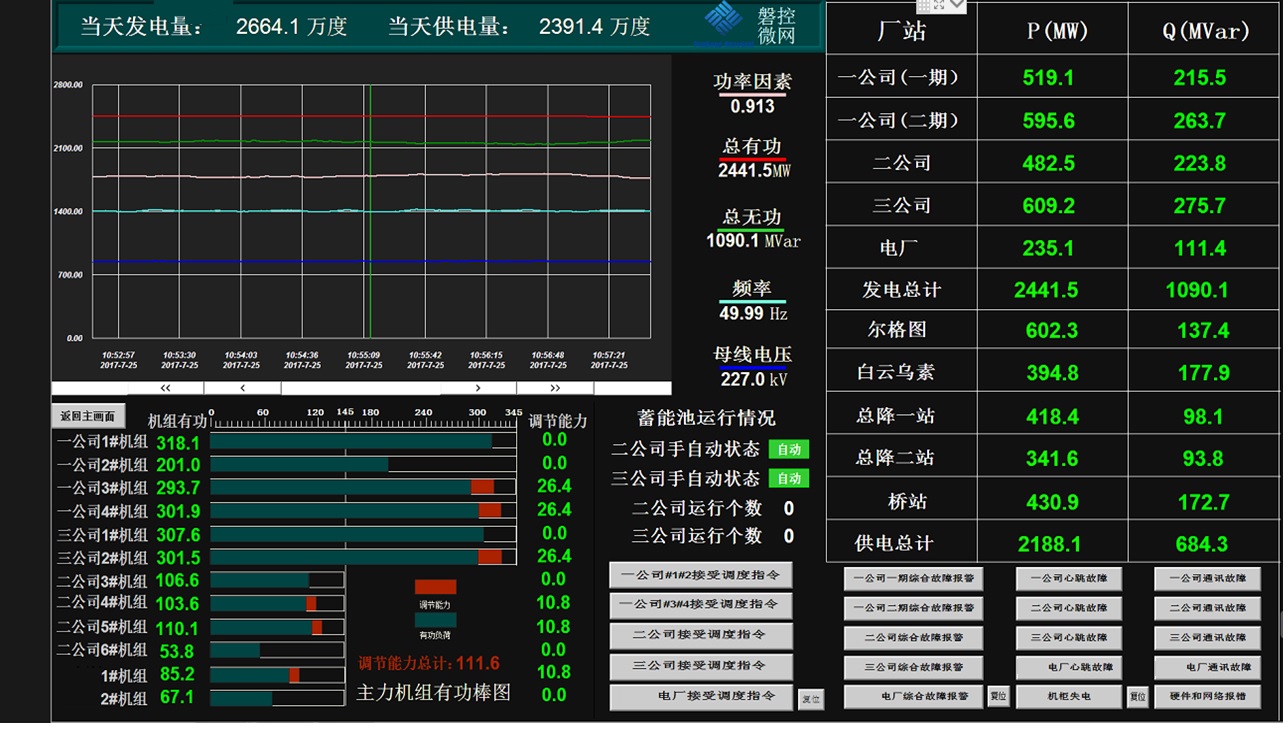The width and height of the screenshot is (1288, 756).
Task: Click 三公司接受调度指令 button
Action: tap(701, 666)
